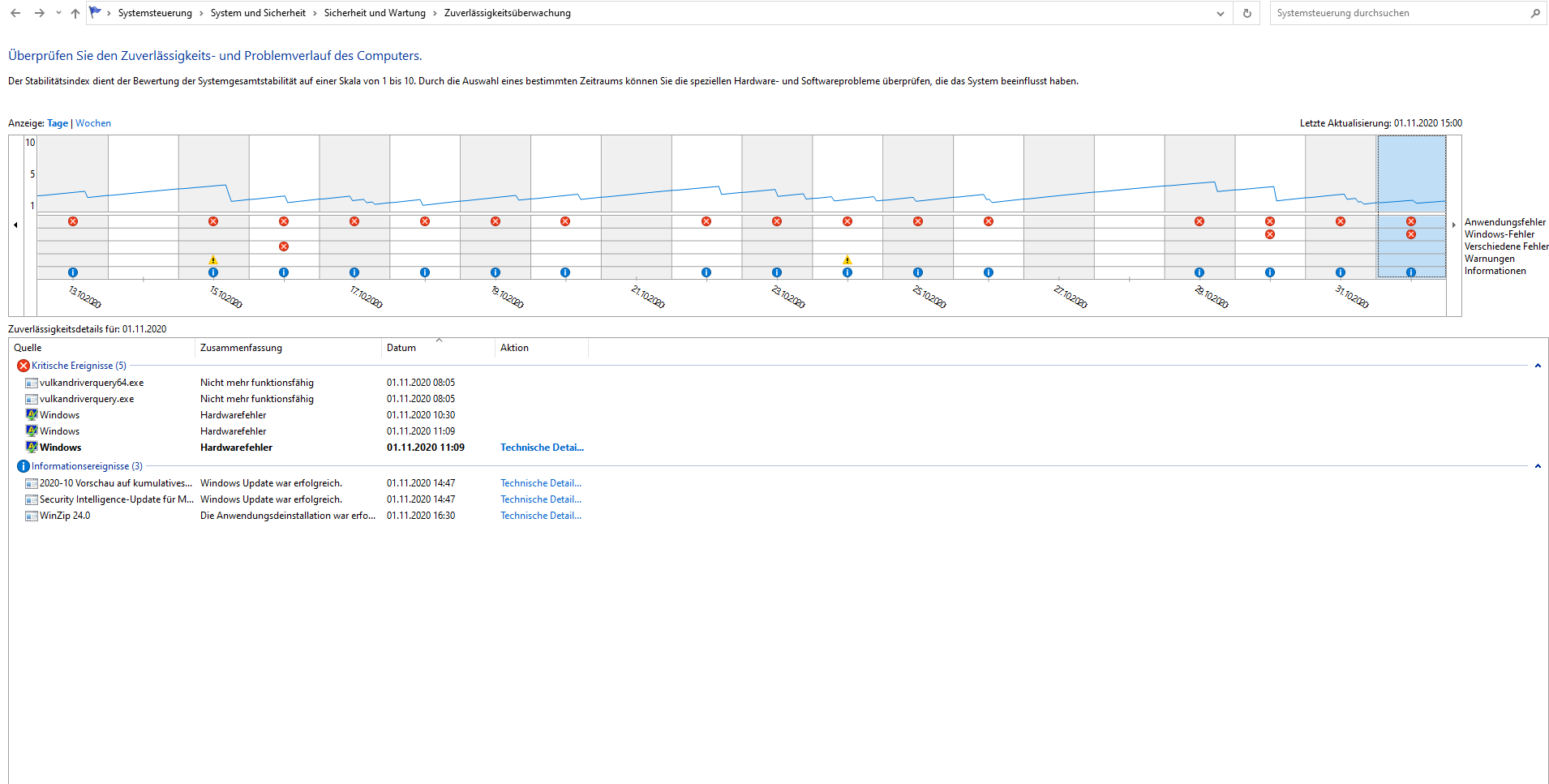Click the application error icon for 15.10.2020

(x=213, y=221)
